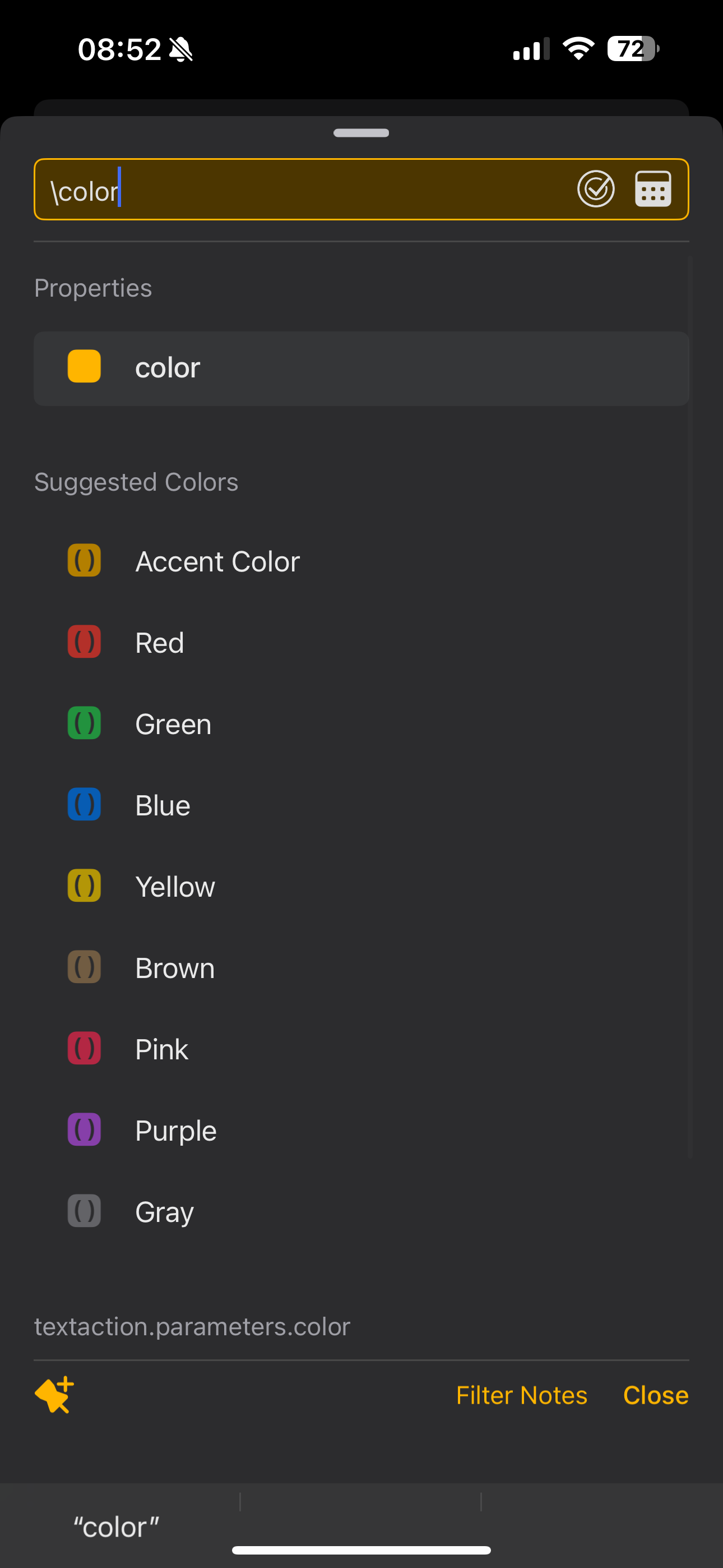Pick the Purple color icon

coord(84,1130)
